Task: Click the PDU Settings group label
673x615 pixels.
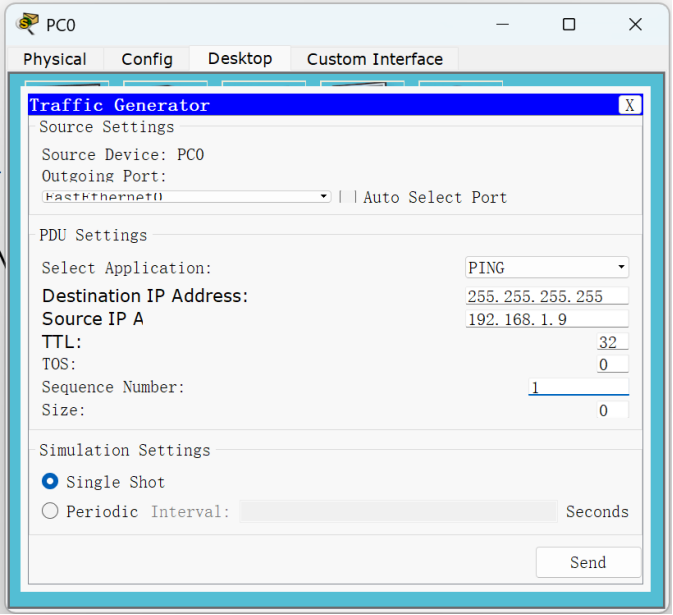Action: [x=93, y=235]
